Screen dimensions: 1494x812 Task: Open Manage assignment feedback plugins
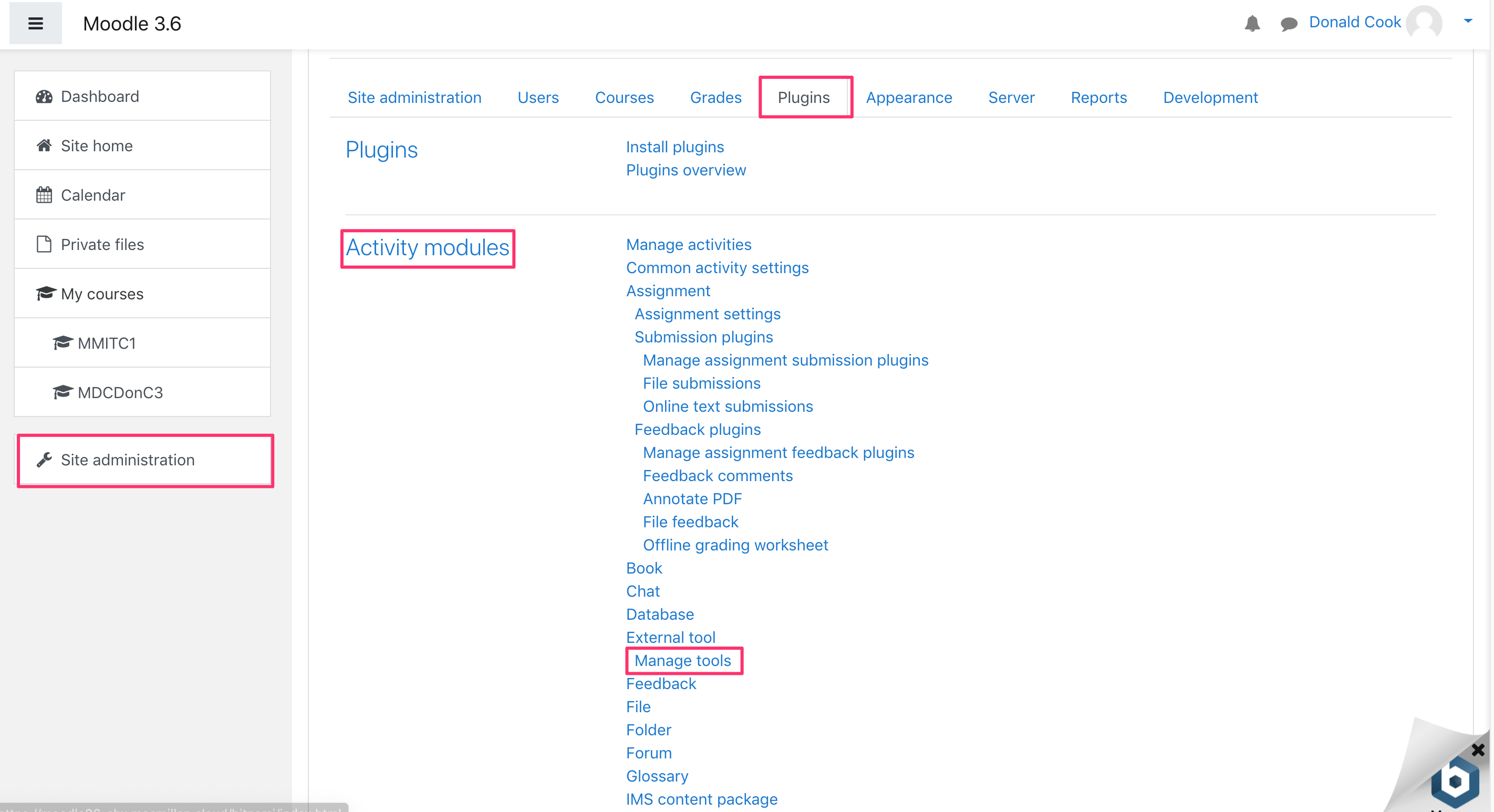pos(779,452)
